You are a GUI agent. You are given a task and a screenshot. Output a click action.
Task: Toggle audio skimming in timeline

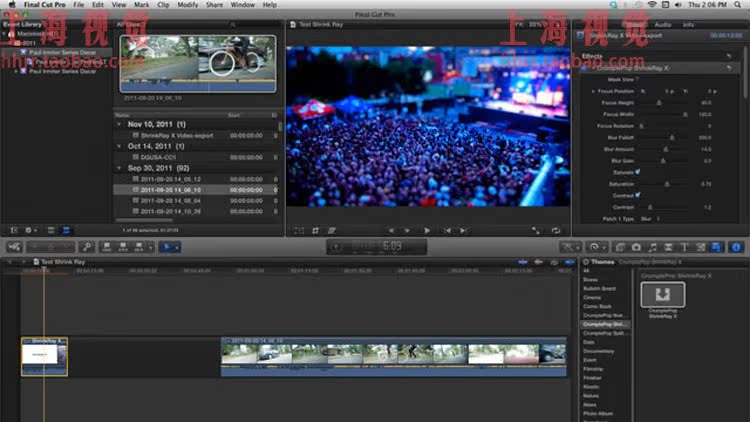click(539, 262)
